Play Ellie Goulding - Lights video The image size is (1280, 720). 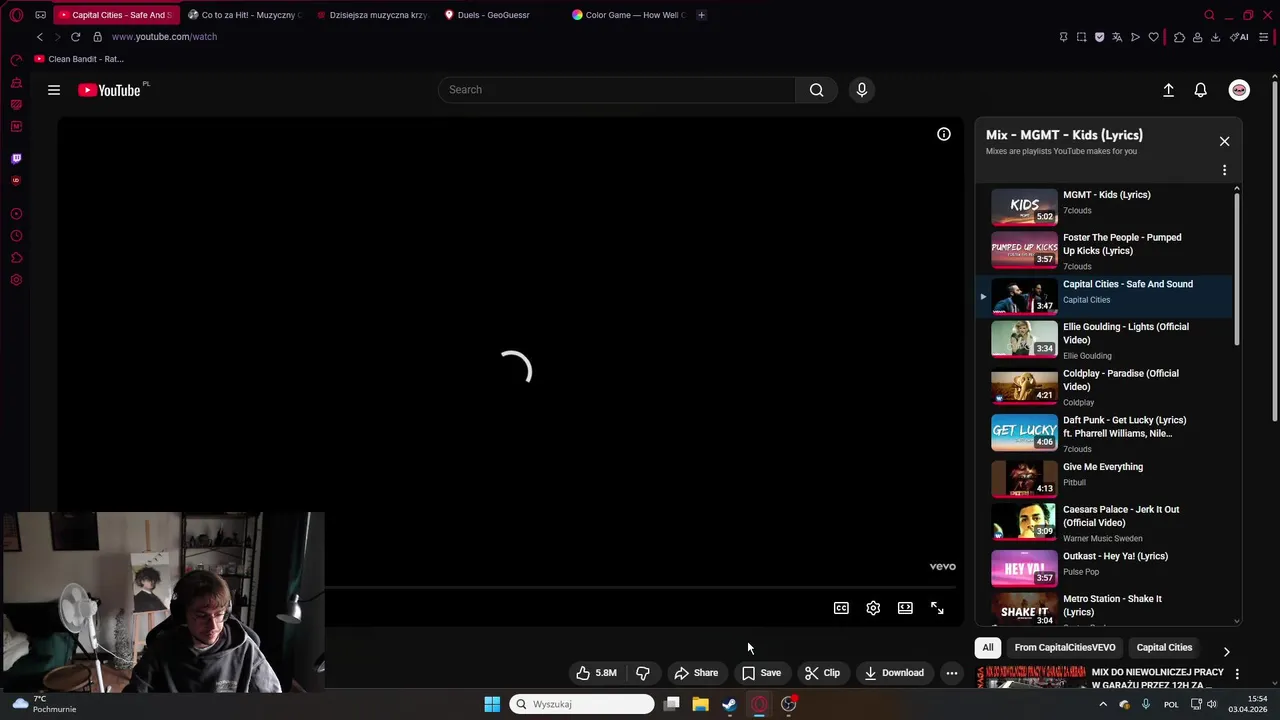pos(1106,341)
